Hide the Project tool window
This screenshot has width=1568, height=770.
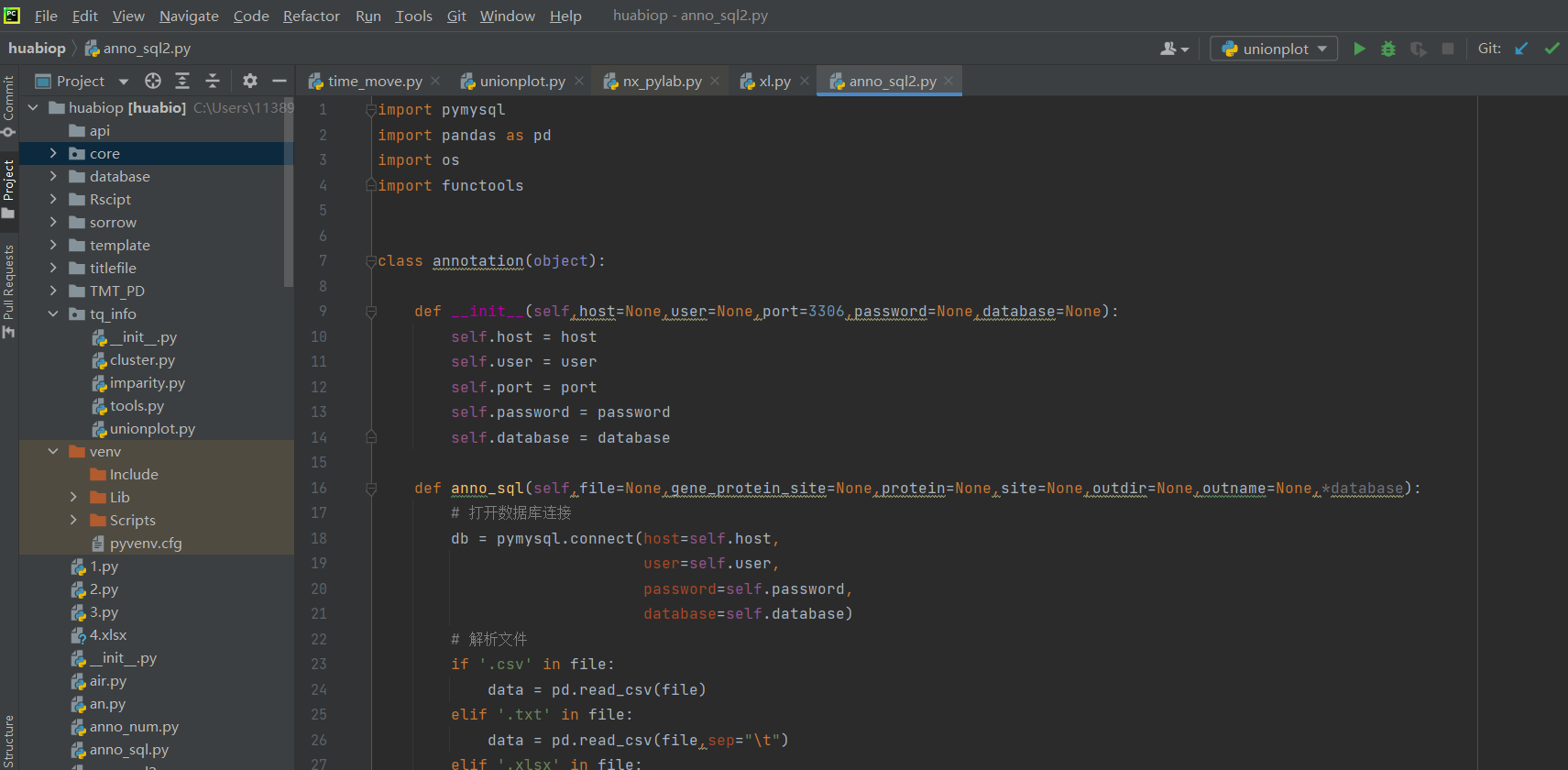click(280, 81)
